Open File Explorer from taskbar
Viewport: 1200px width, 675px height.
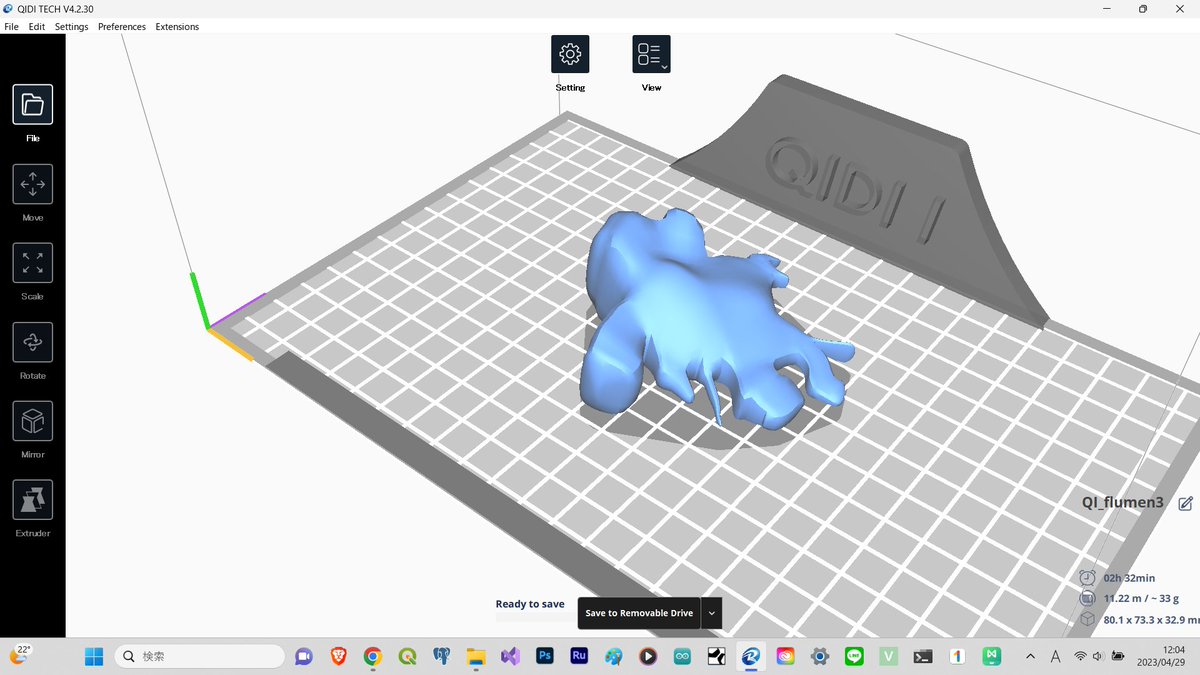click(x=476, y=656)
